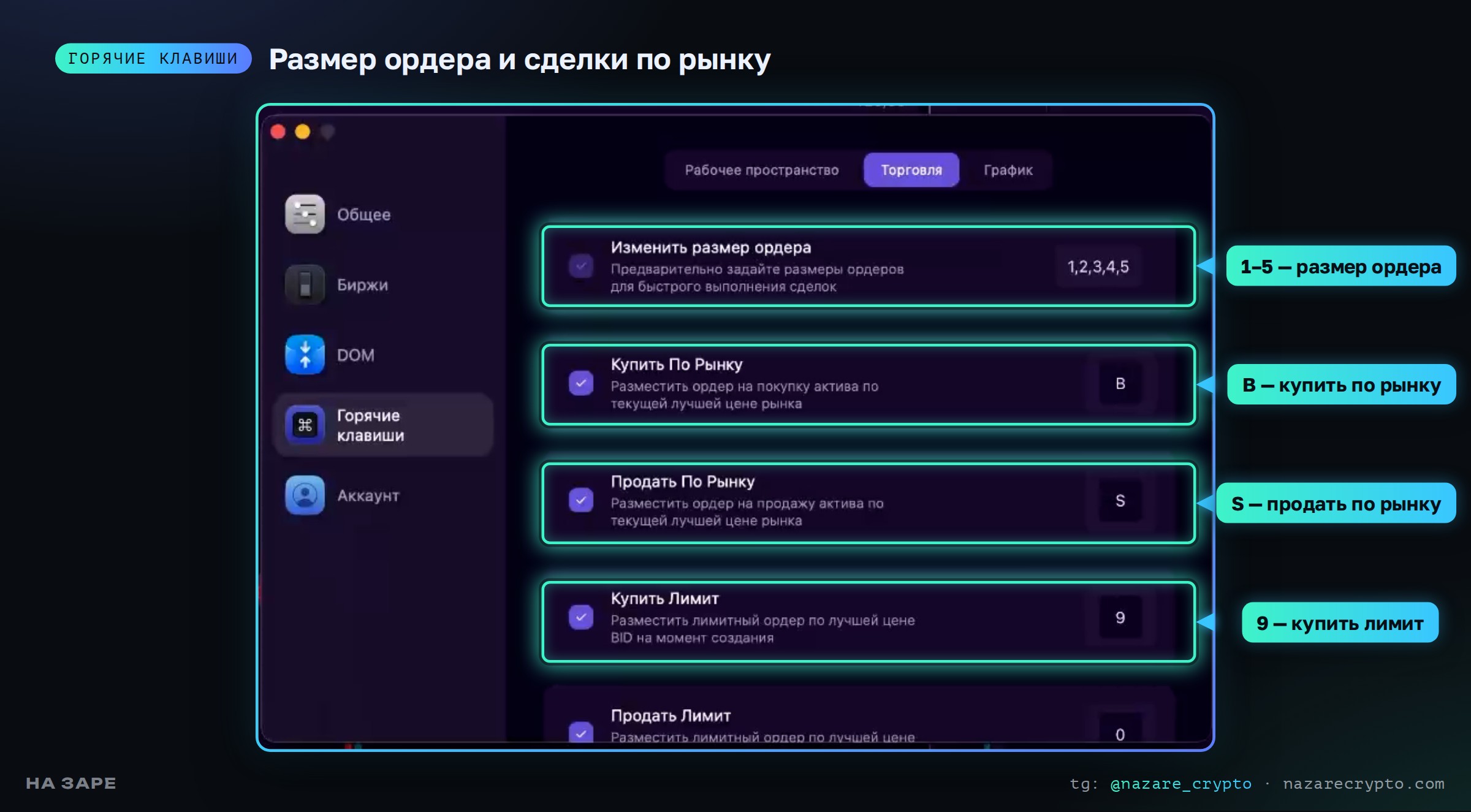Screen dimensions: 1471x812
Task: Switch to the График tab
Action: coord(1008,170)
